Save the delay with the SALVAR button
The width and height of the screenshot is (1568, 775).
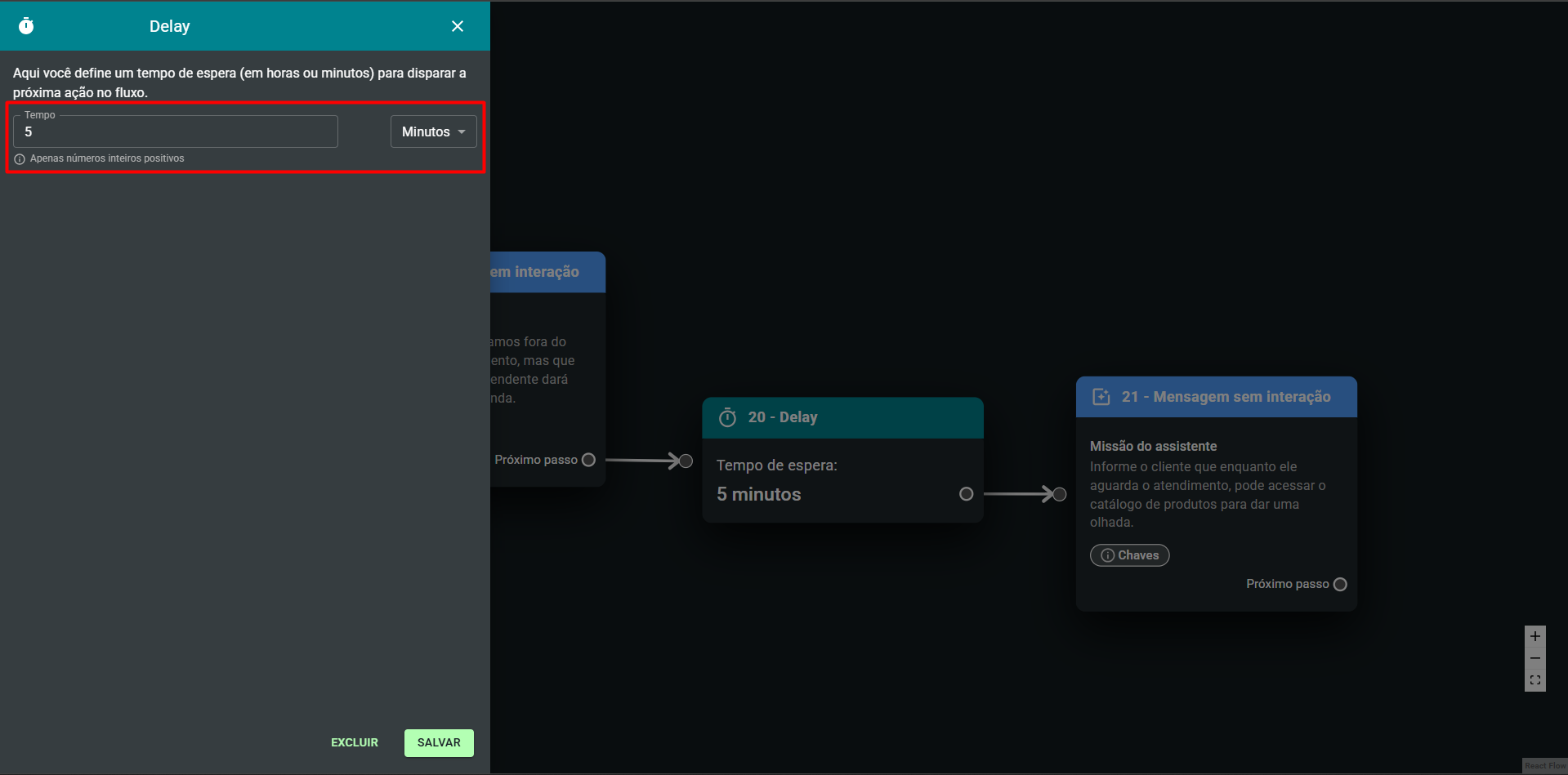click(439, 742)
